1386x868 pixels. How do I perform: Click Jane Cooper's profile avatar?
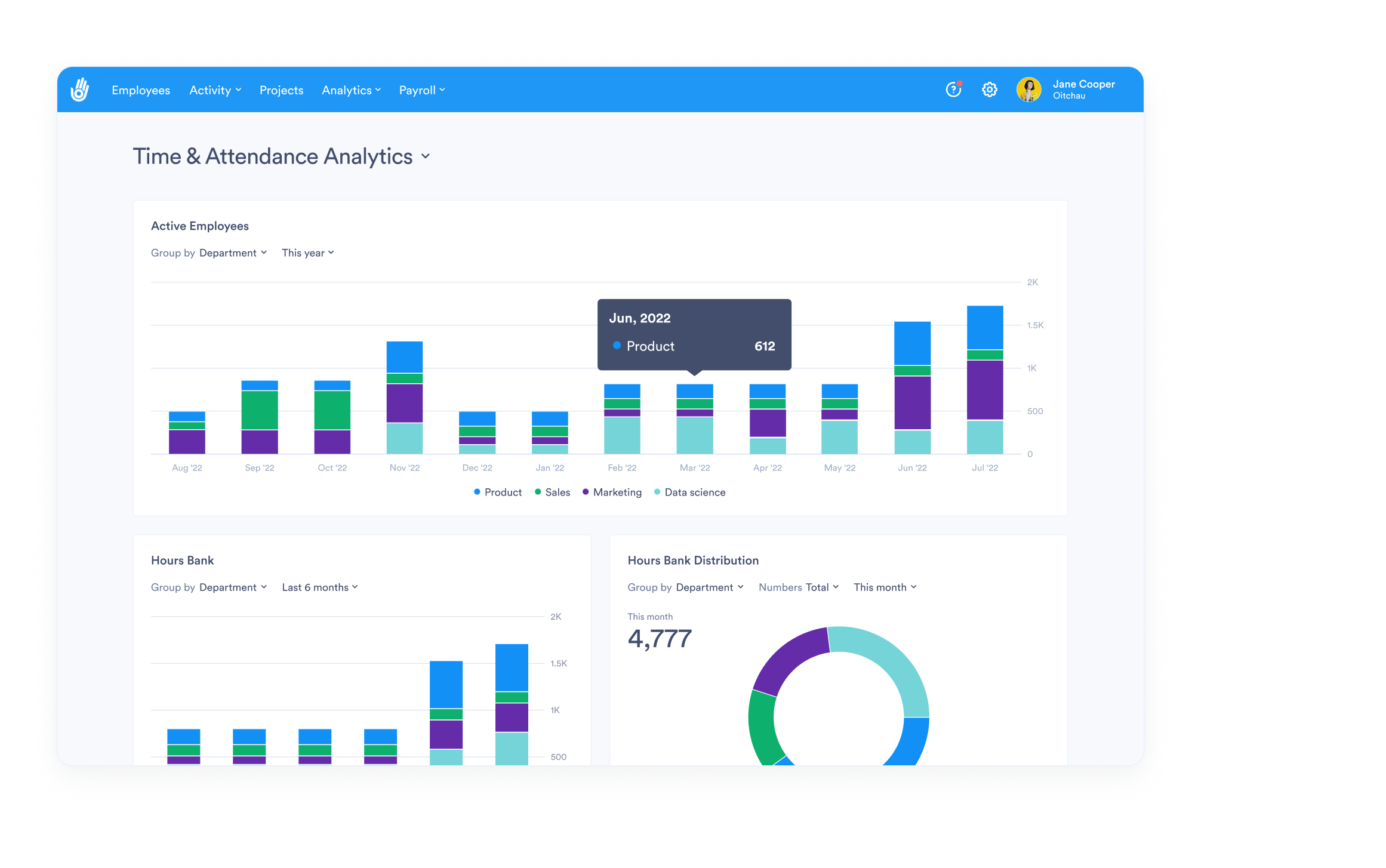[1028, 90]
